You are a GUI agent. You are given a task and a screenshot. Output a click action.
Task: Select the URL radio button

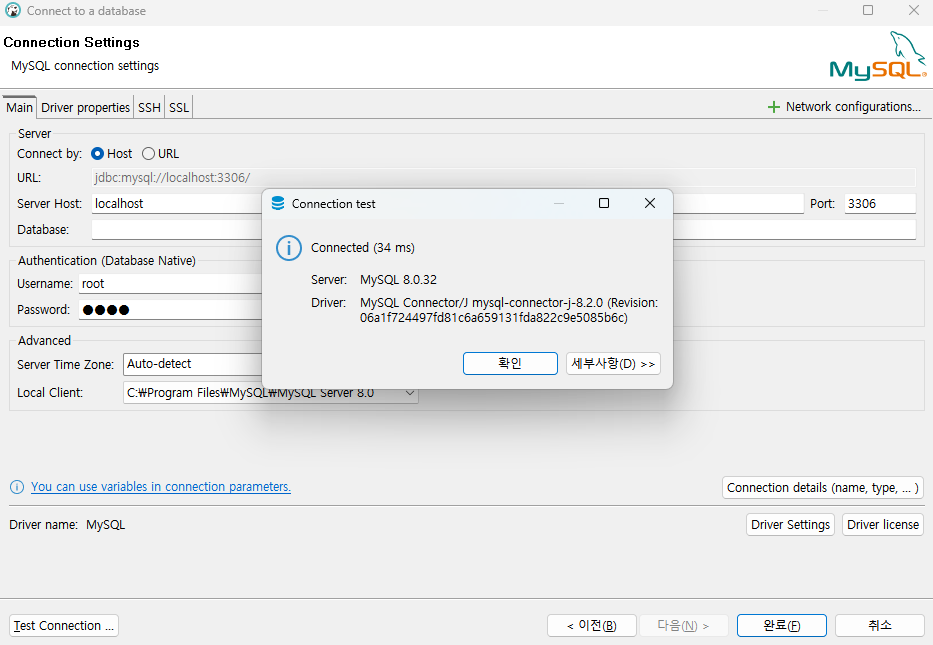[148, 154]
